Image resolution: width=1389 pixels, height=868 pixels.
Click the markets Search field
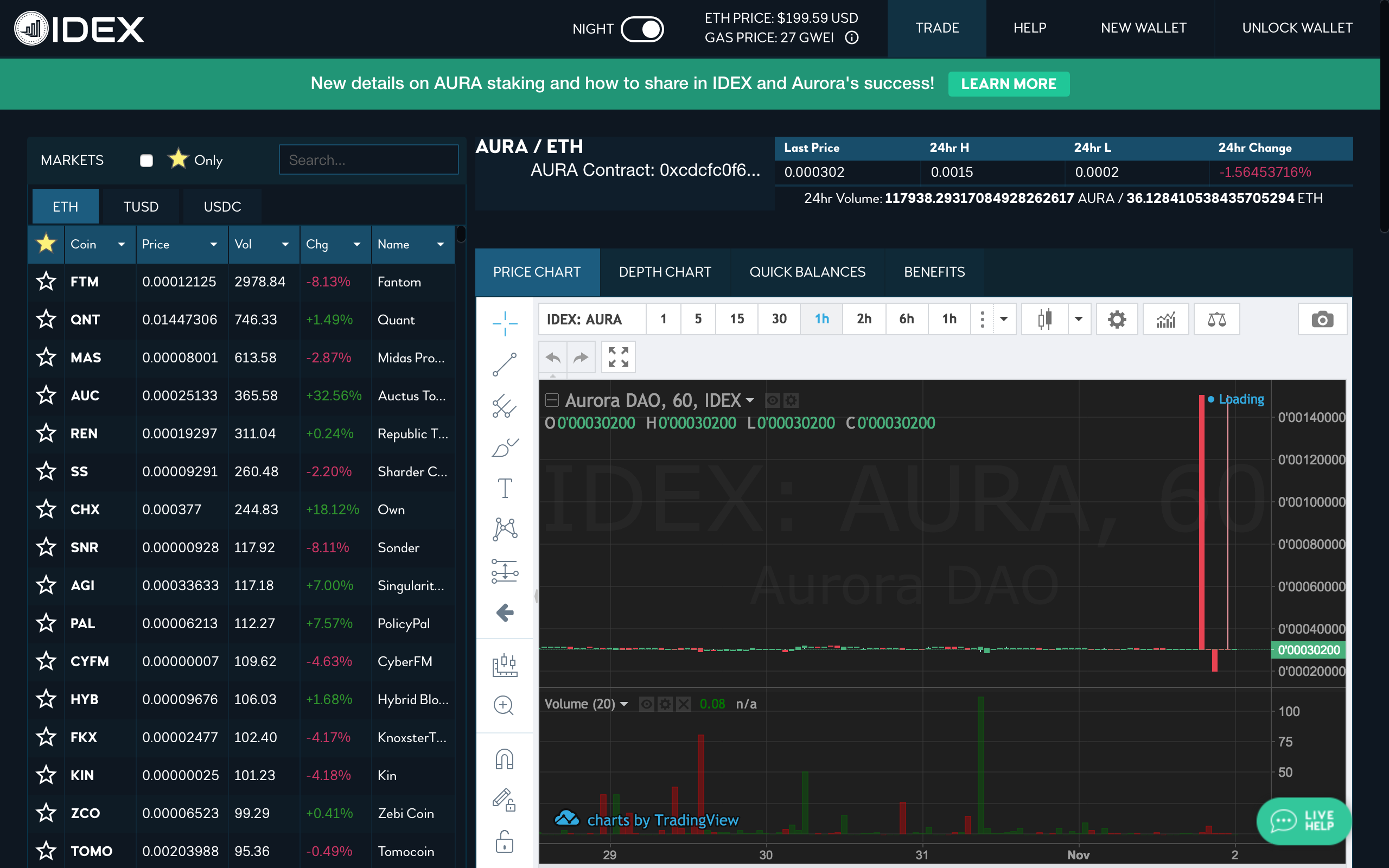pyautogui.click(x=368, y=160)
